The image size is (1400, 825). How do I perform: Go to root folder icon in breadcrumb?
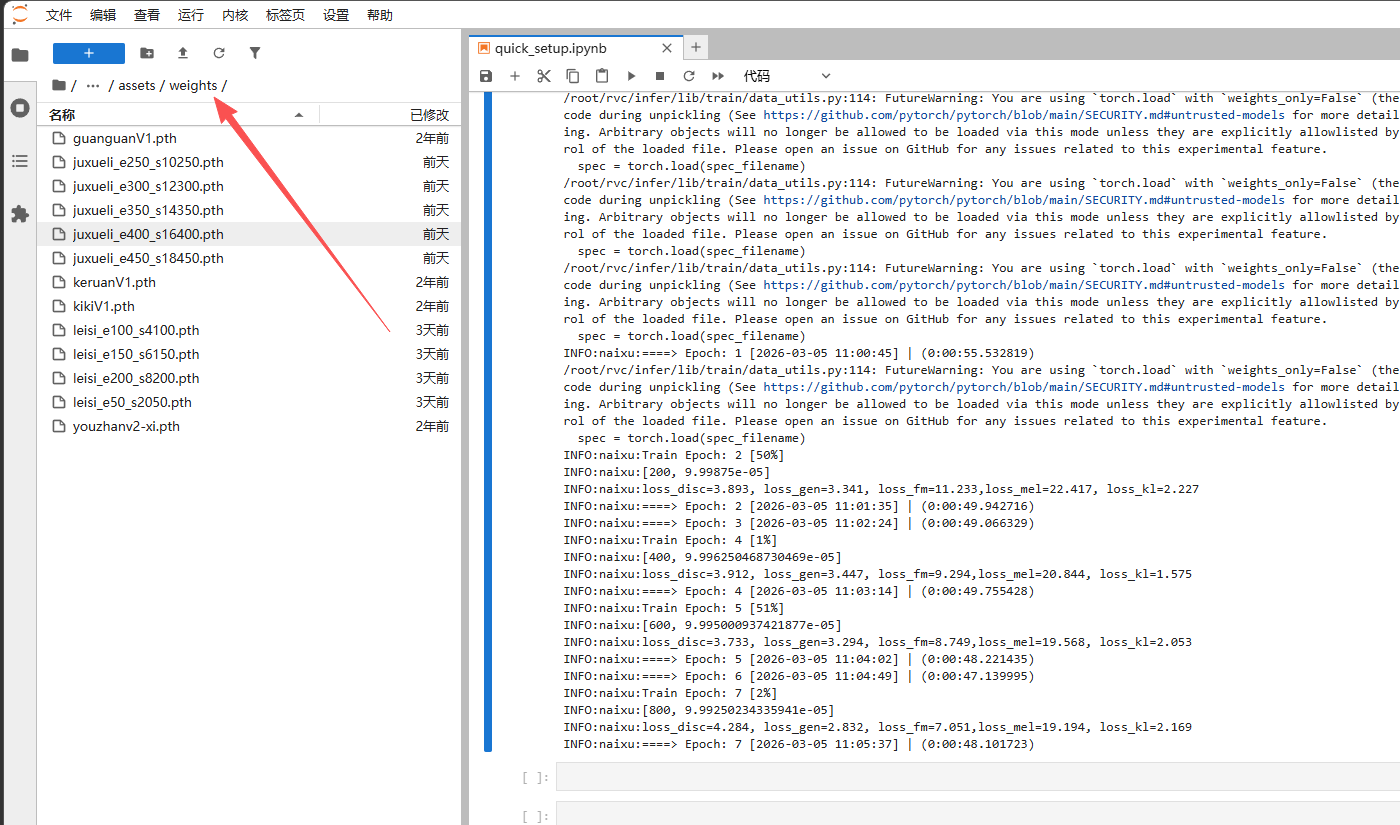coord(59,85)
